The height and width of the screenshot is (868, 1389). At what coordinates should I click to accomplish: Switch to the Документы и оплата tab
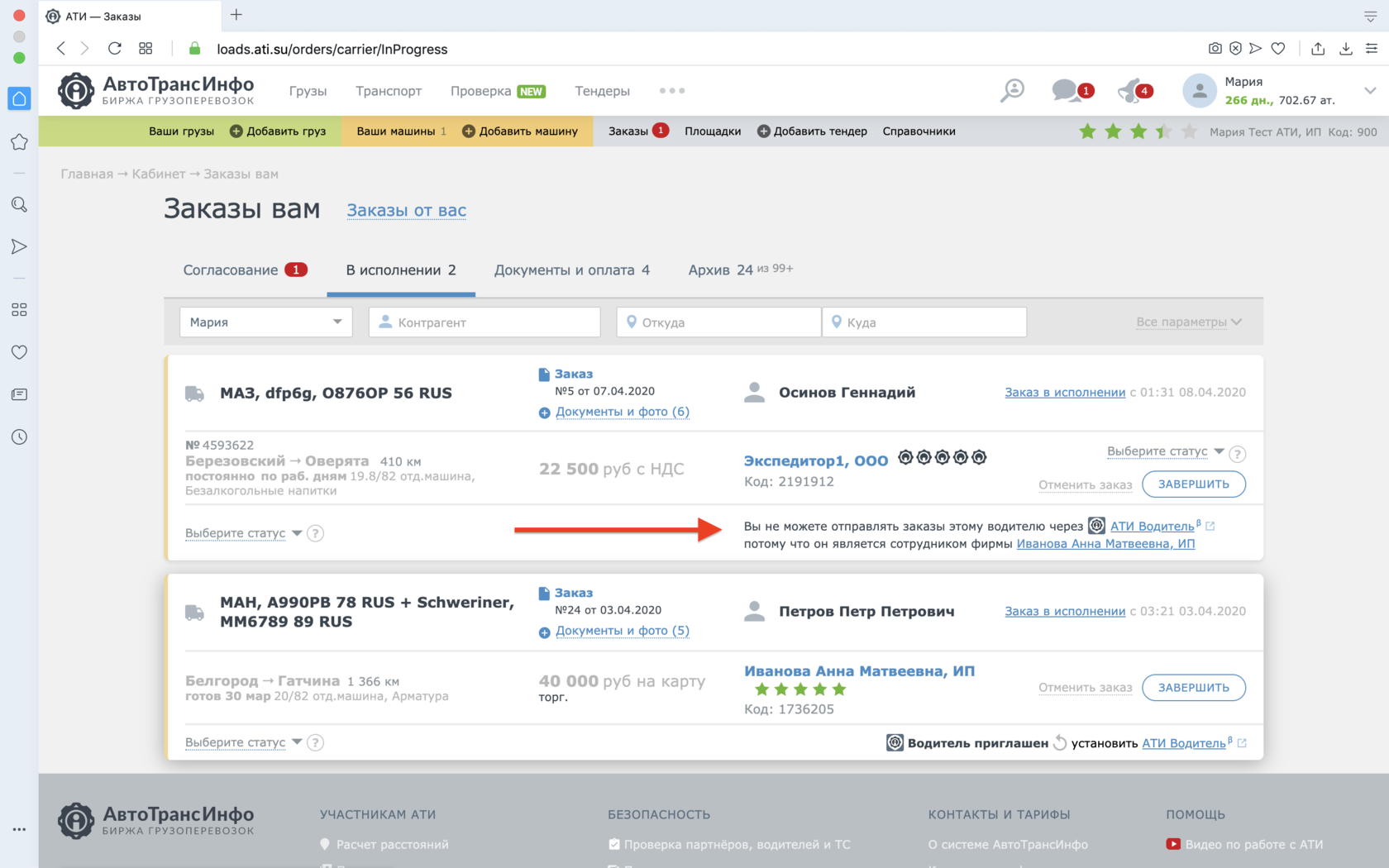click(572, 269)
